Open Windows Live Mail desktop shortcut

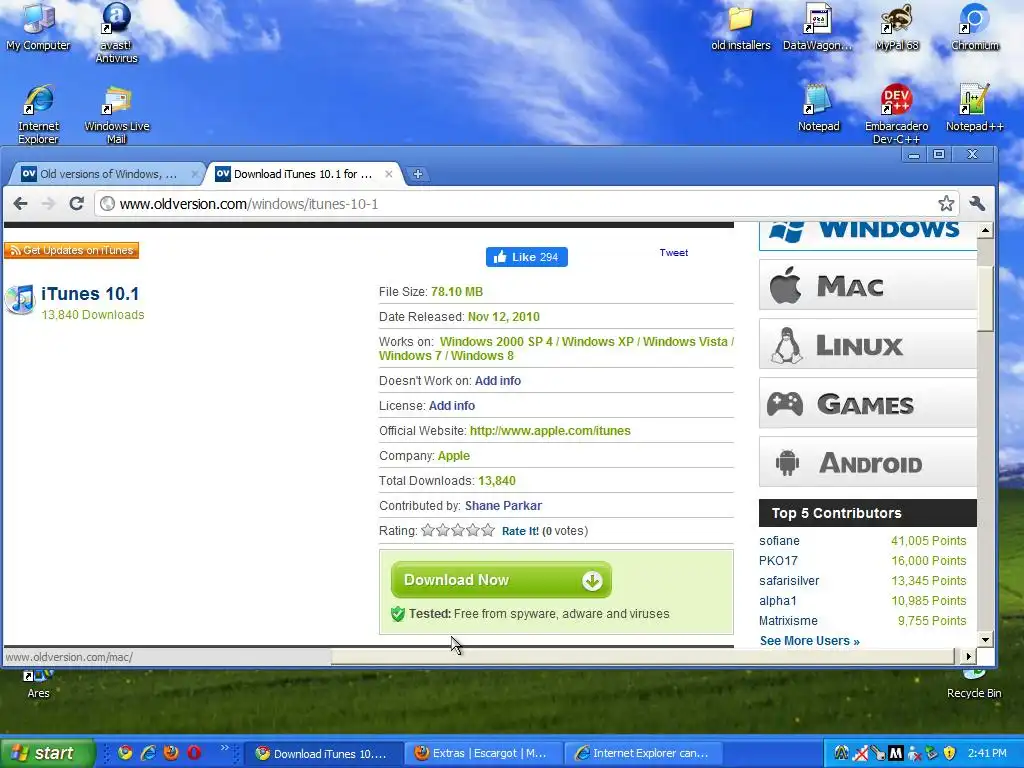pyautogui.click(x=116, y=114)
